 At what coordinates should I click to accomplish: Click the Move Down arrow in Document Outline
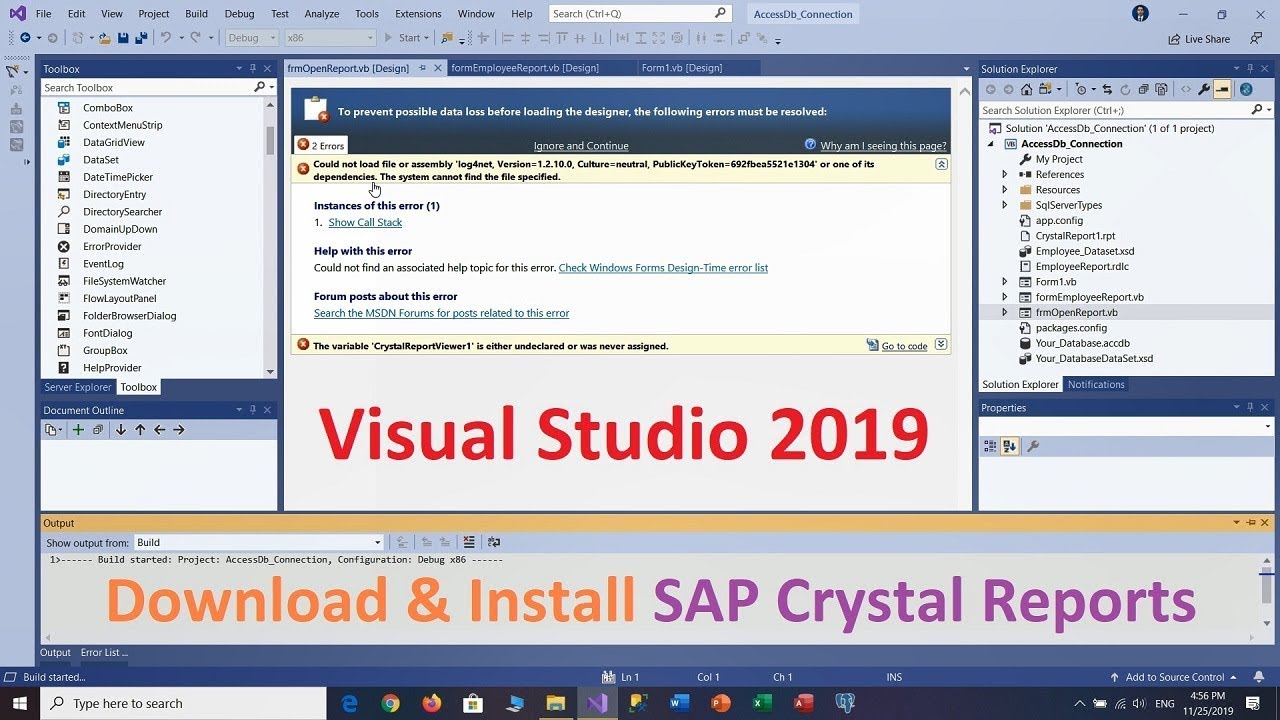click(121, 430)
